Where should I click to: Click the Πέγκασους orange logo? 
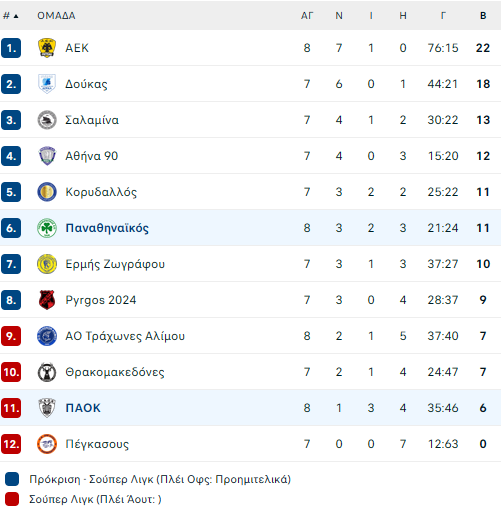pyautogui.click(x=47, y=444)
